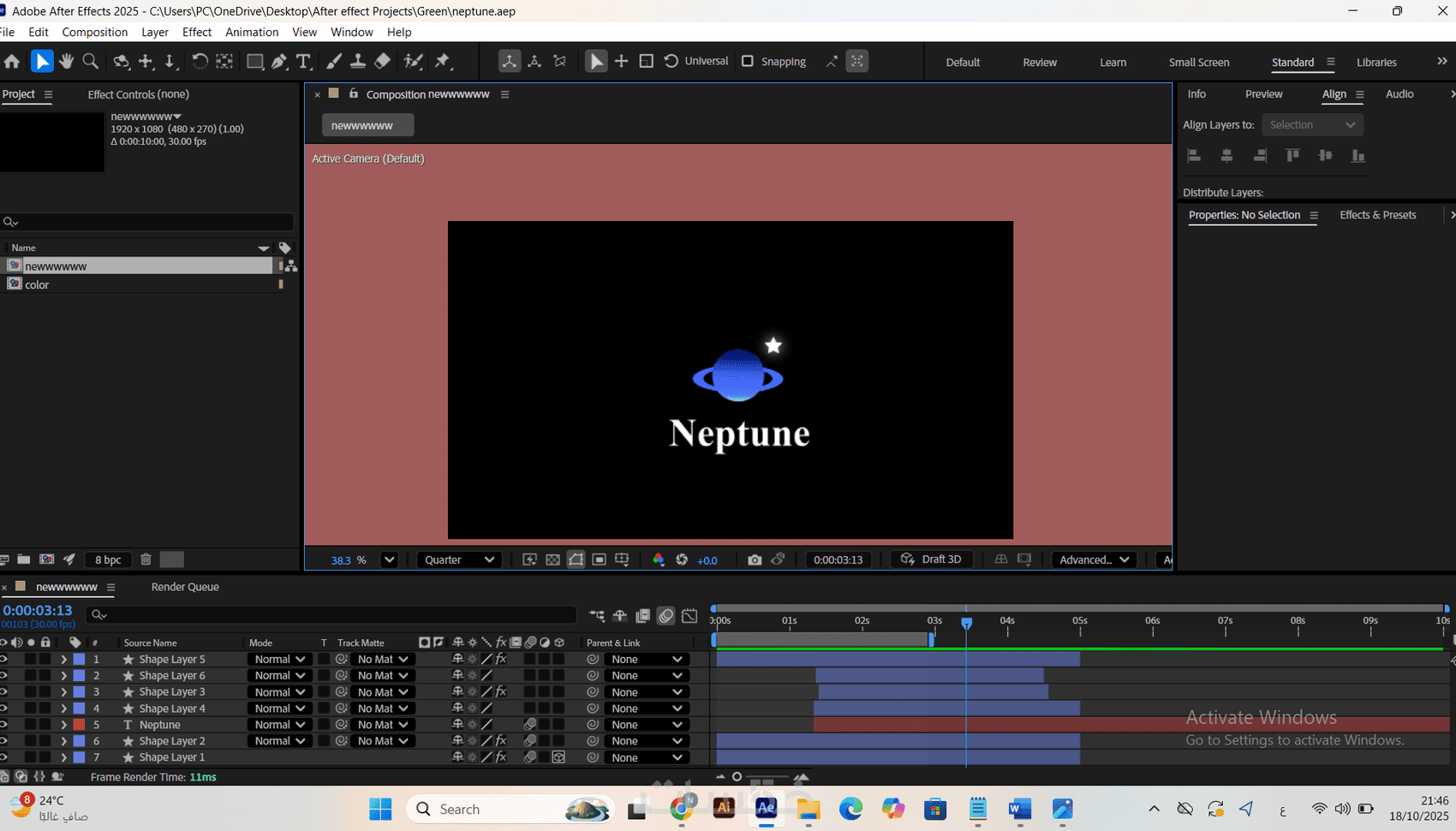1456x831 pixels.
Task: Switch to the Render Queue tab
Action: (x=185, y=587)
